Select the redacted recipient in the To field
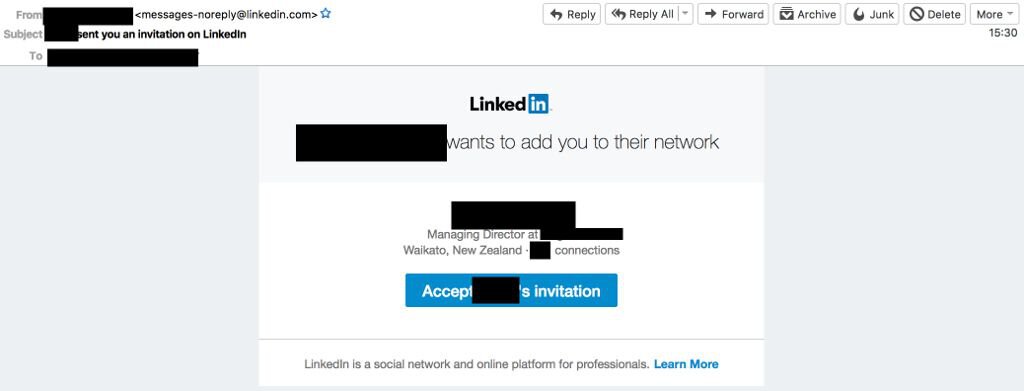 (x=123, y=57)
